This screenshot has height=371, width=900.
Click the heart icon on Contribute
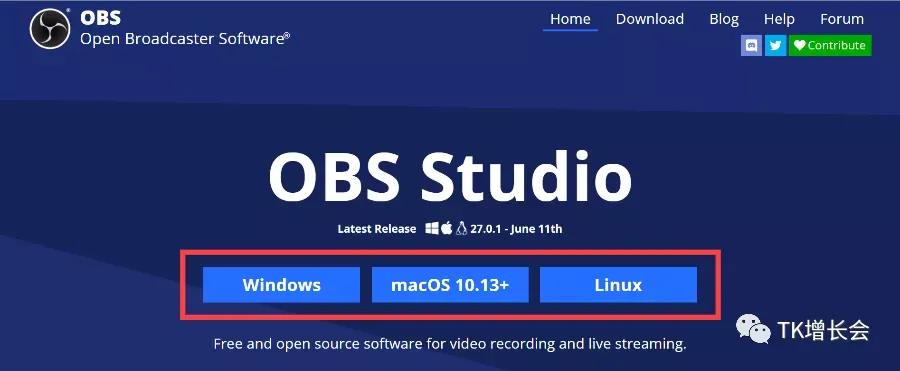pos(800,45)
